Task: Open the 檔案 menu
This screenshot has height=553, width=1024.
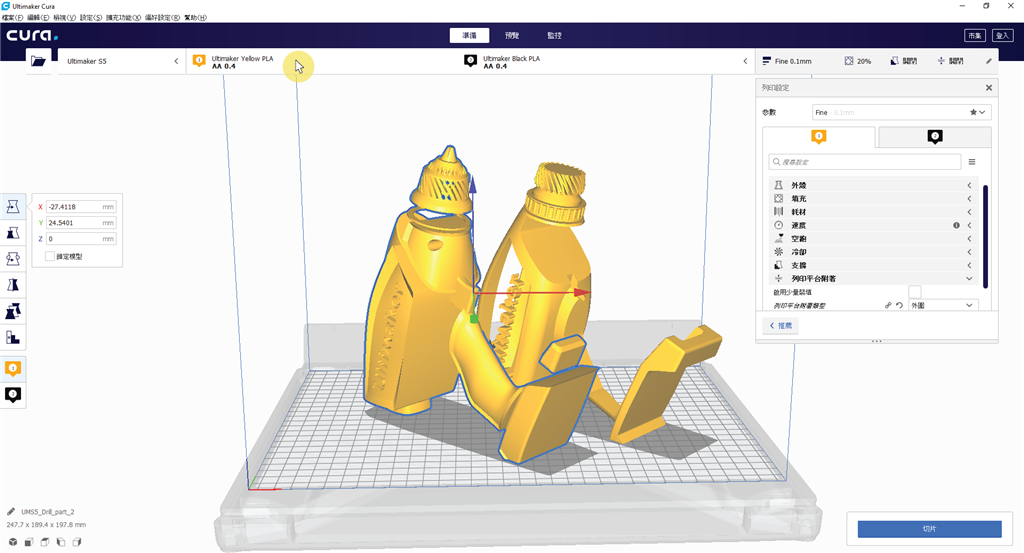Action: click(x=13, y=18)
